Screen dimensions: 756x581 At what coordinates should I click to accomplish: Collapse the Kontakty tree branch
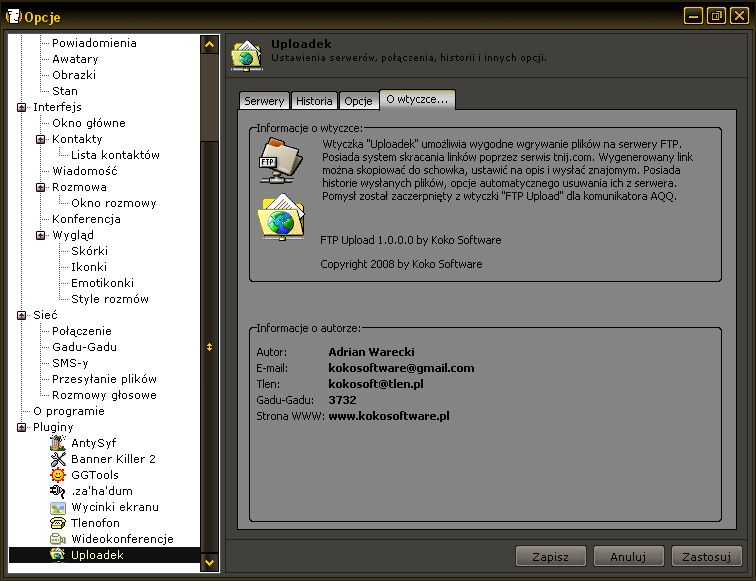click(41, 139)
